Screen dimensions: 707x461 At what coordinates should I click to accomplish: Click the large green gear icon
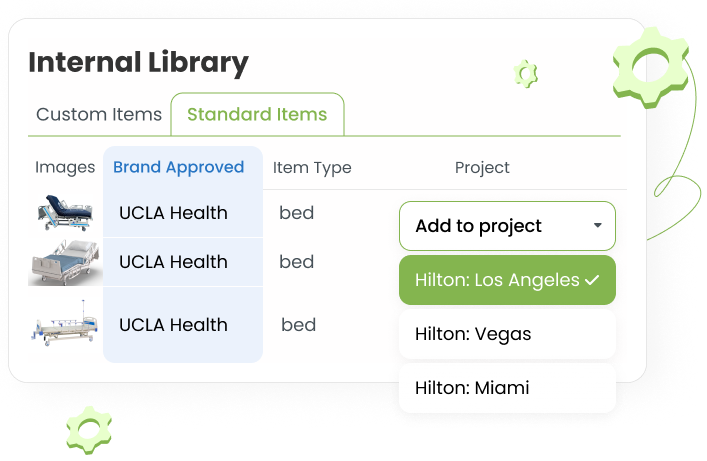651,68
